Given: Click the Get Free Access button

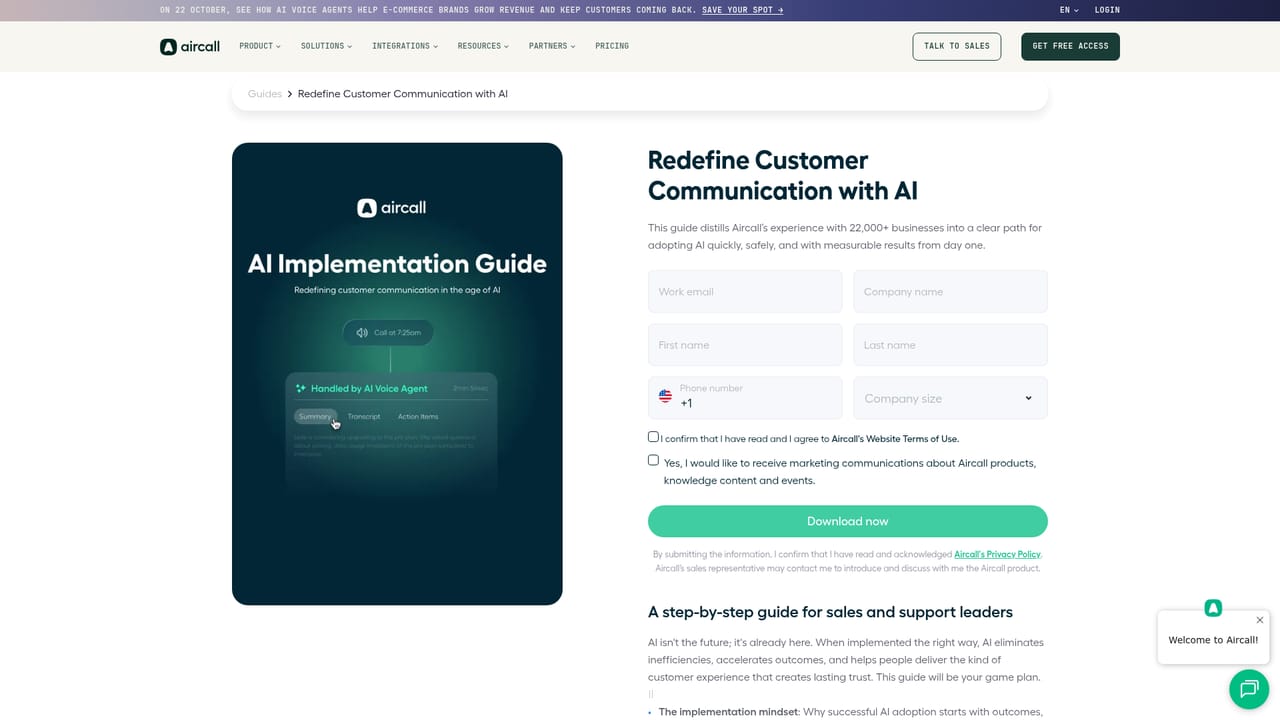Looking at the screenshot, I should (1070, 46).
